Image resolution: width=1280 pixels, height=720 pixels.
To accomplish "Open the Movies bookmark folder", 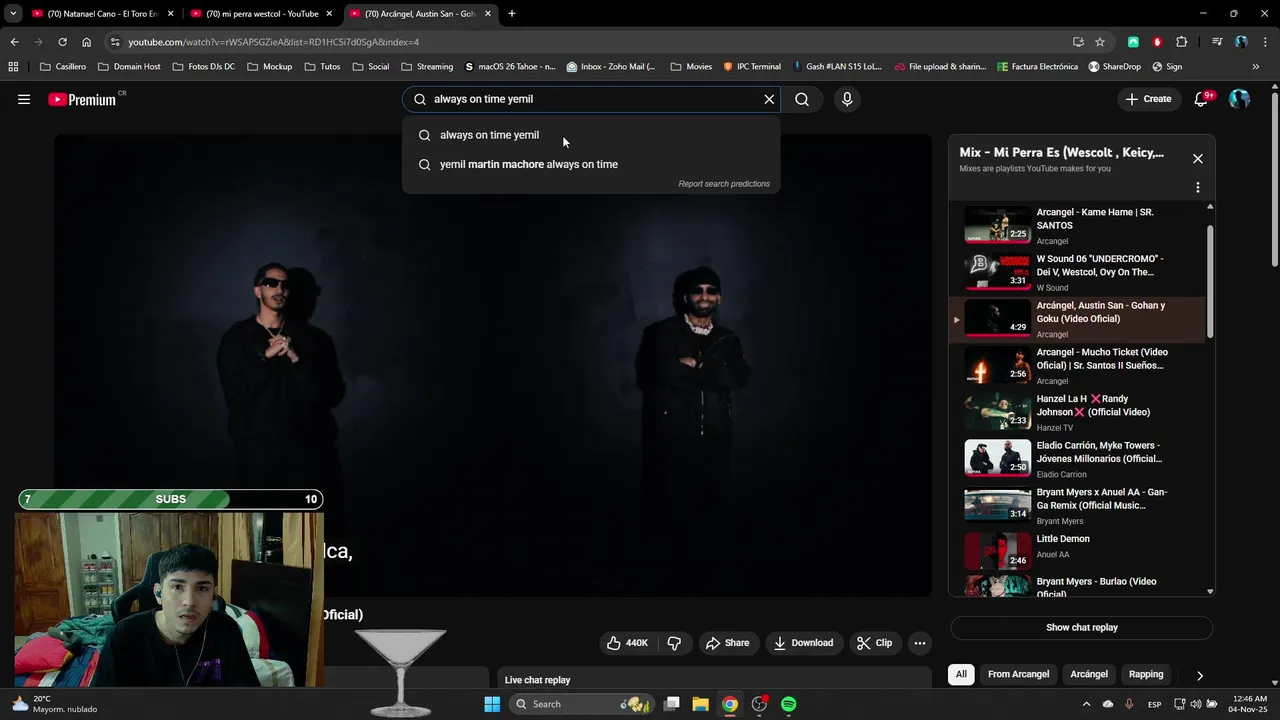I will point(692,67).
